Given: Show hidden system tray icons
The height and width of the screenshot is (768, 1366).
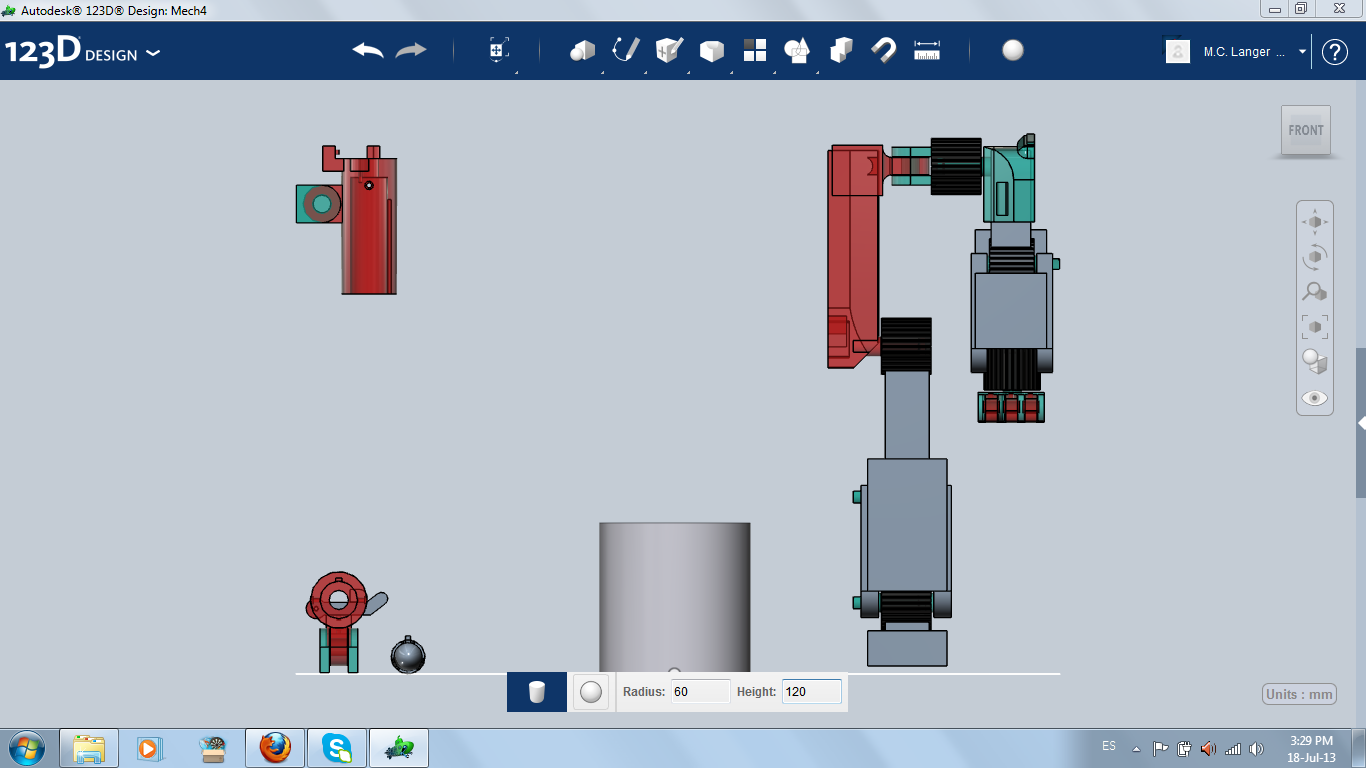Looking at the screenshot, I should click(1136, 748).
